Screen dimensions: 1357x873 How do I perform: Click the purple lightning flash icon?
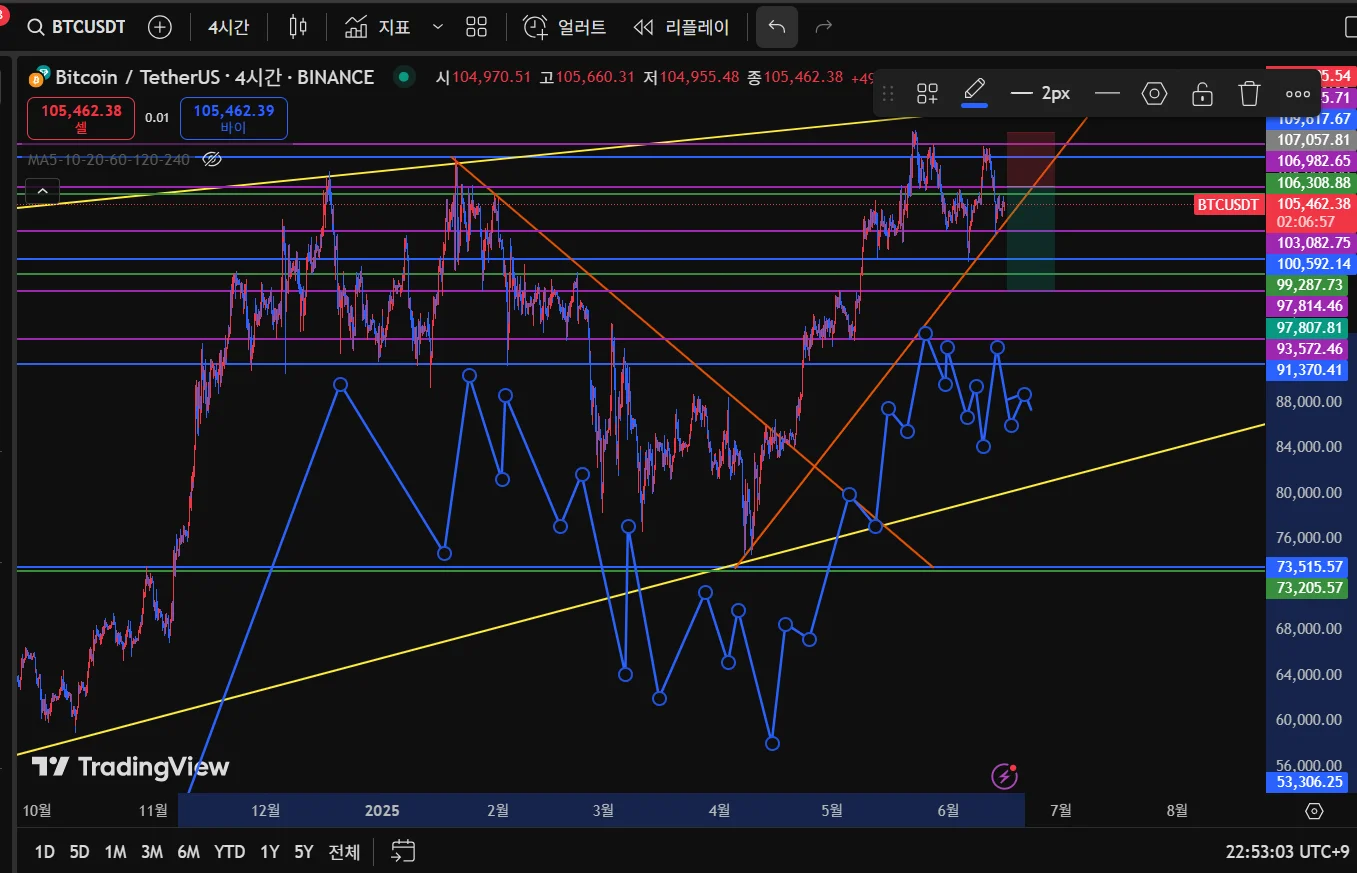click(1004, 775)
